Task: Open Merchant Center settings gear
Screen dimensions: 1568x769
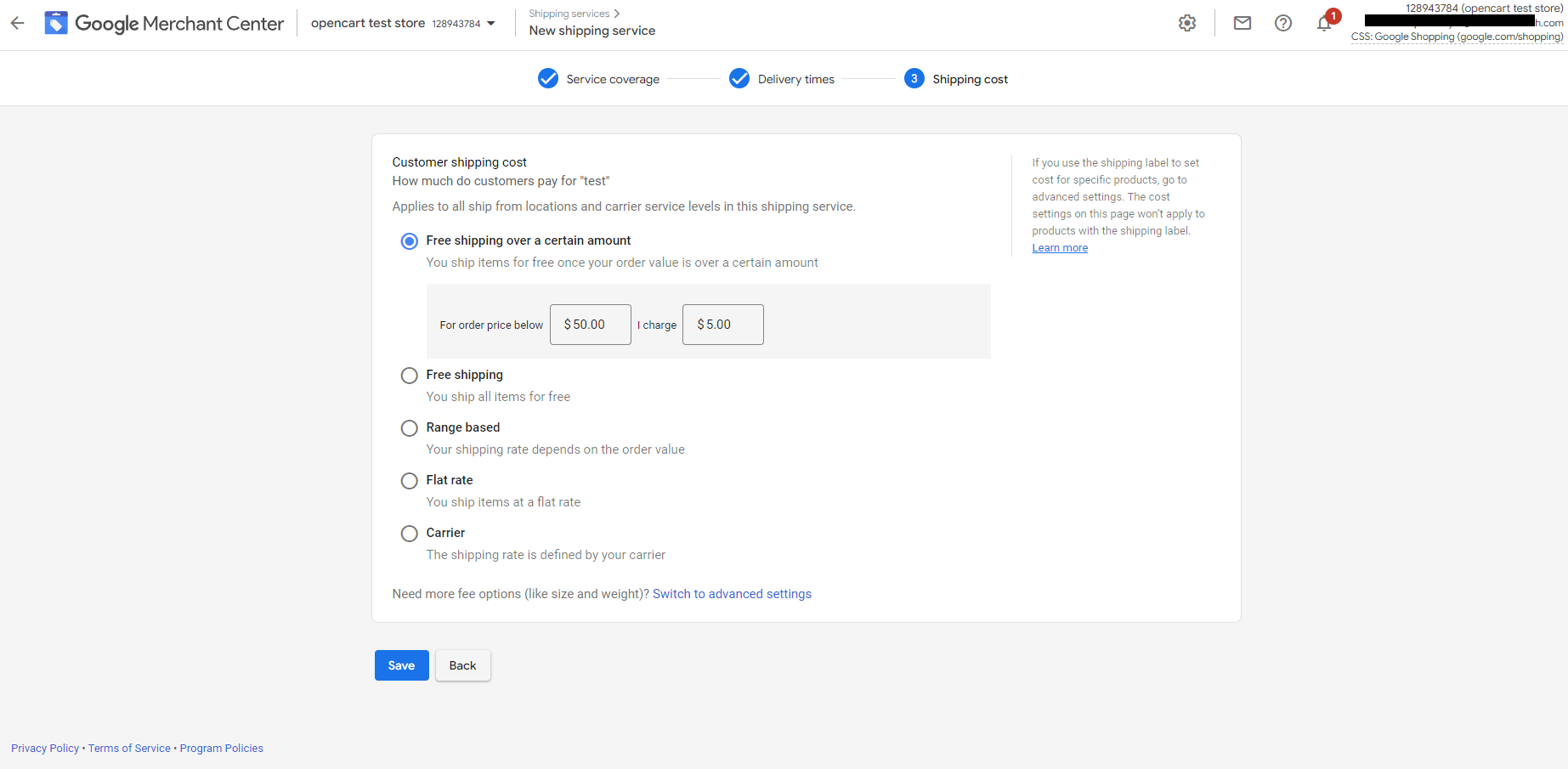Action: coord(1187,23)
